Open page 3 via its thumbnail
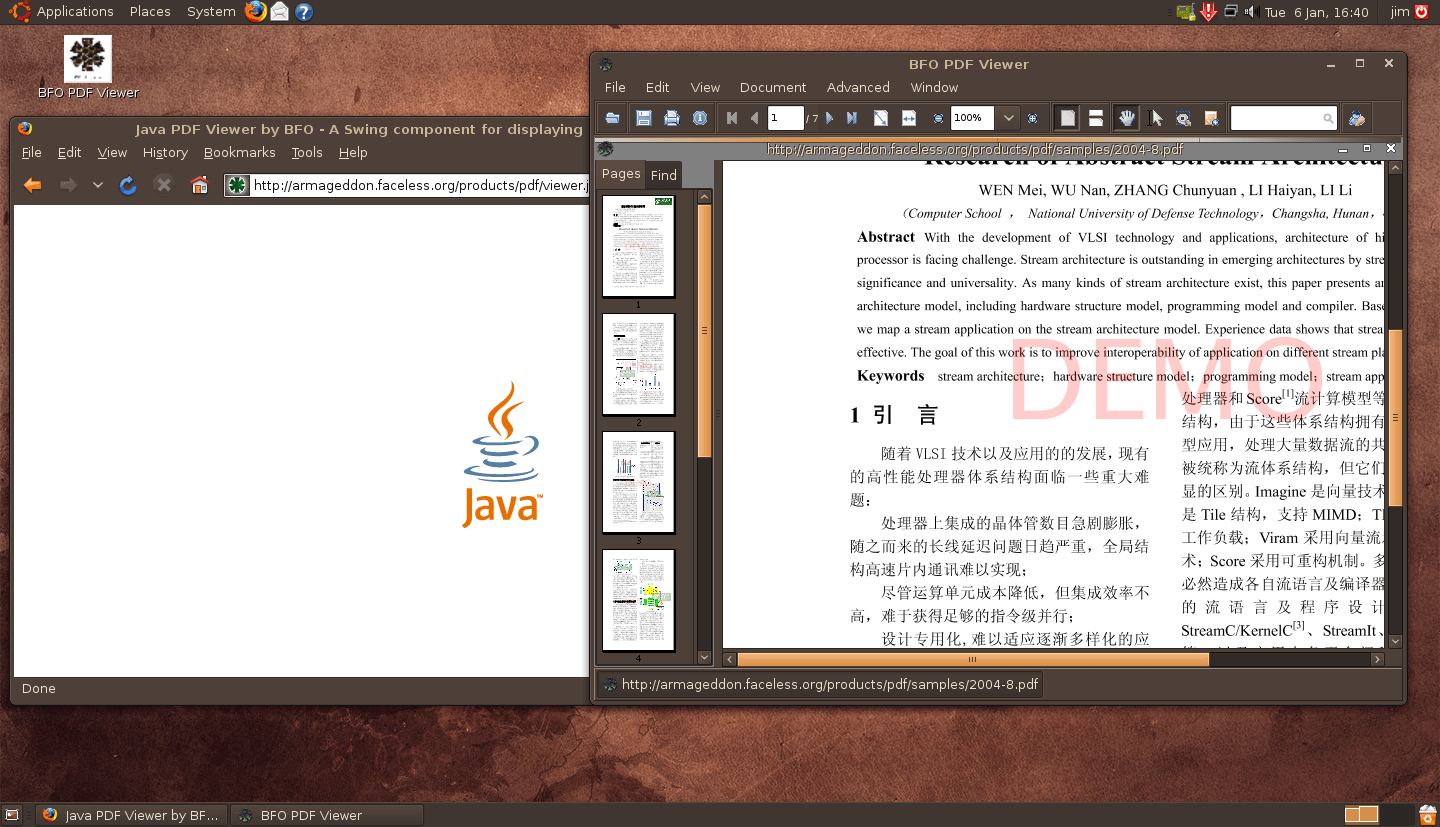The image size is (1440, 827). tap(638, 482)
